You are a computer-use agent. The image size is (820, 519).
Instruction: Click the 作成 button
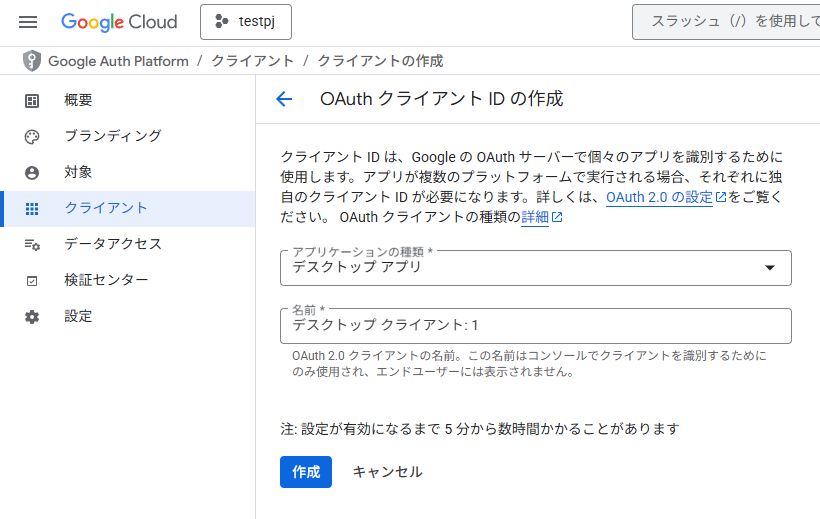(x=305, y=471)
